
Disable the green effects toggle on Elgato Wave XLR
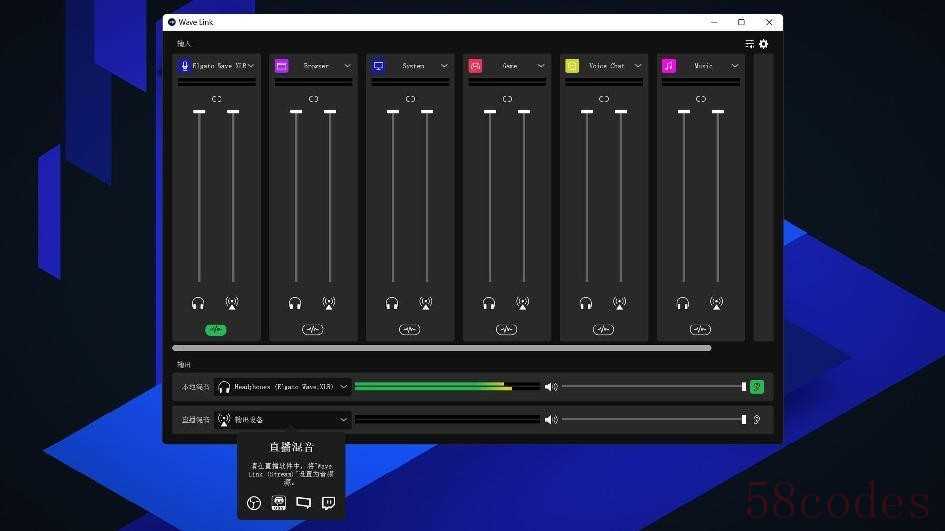[216, 330]
